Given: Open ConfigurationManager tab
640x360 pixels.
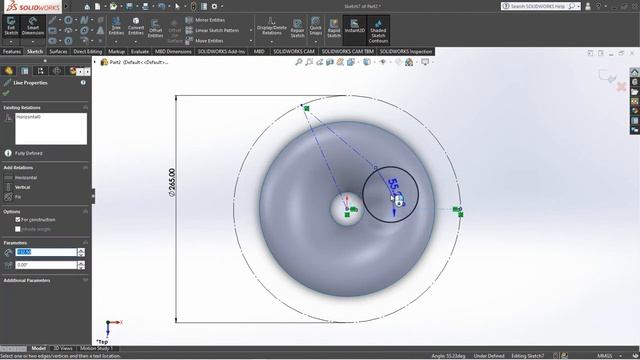Looking at the screenshot, I should click(40, 71).
